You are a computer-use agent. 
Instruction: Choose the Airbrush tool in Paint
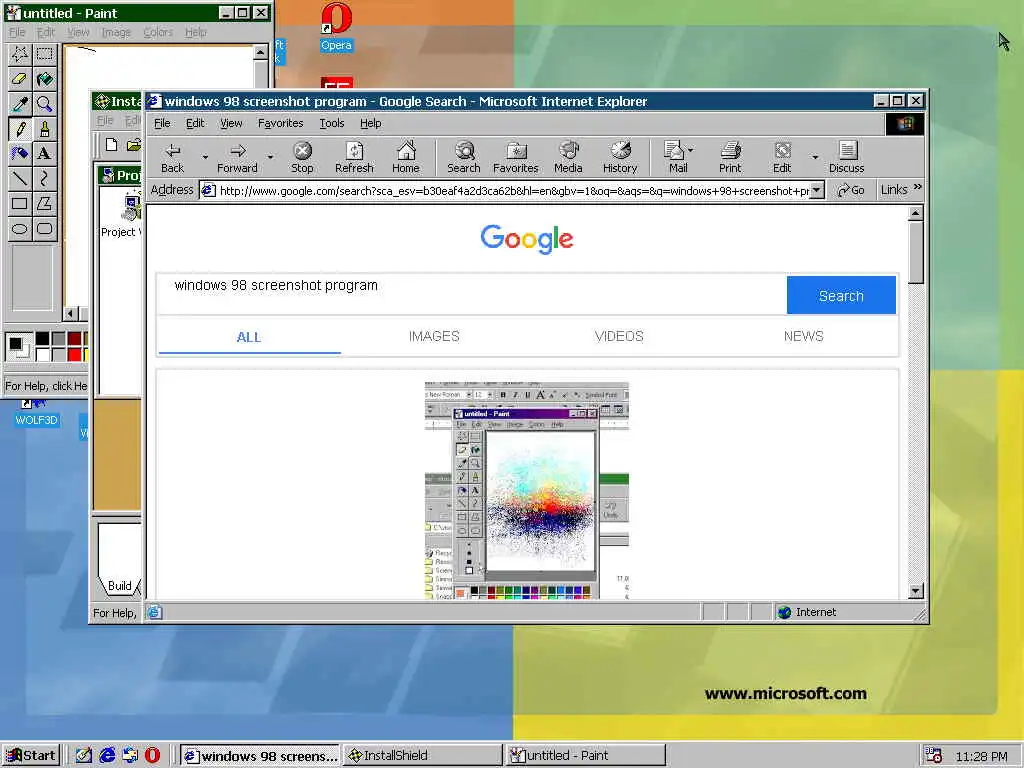[20, 153]
